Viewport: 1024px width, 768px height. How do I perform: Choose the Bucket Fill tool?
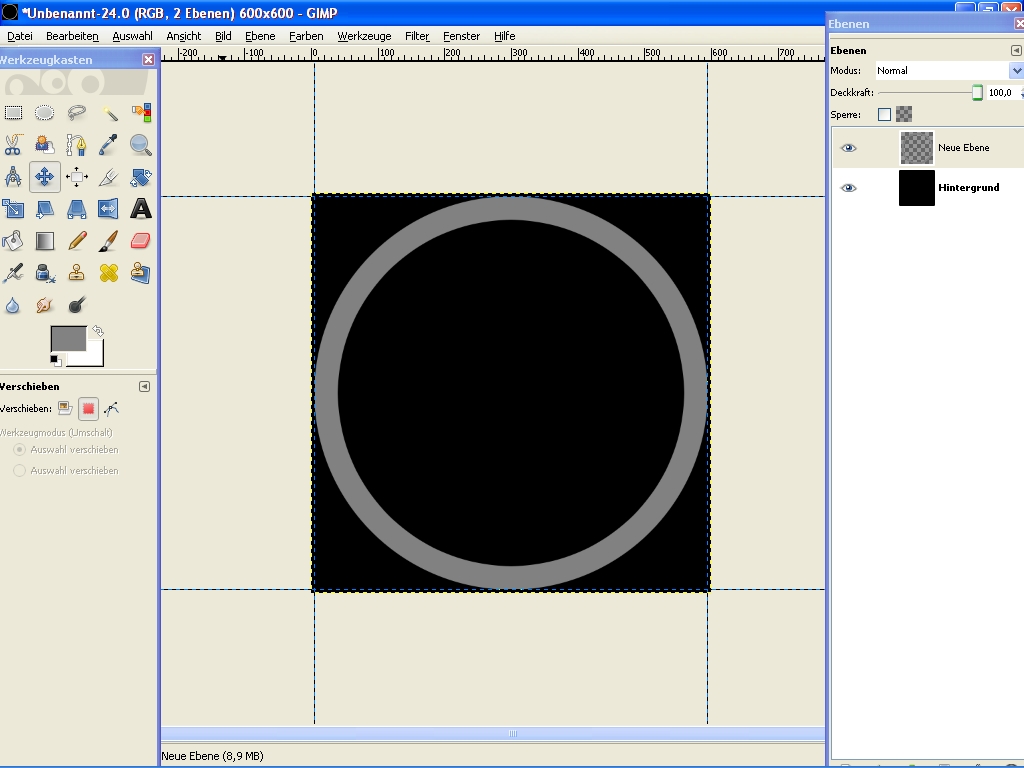tap(13, 241)
